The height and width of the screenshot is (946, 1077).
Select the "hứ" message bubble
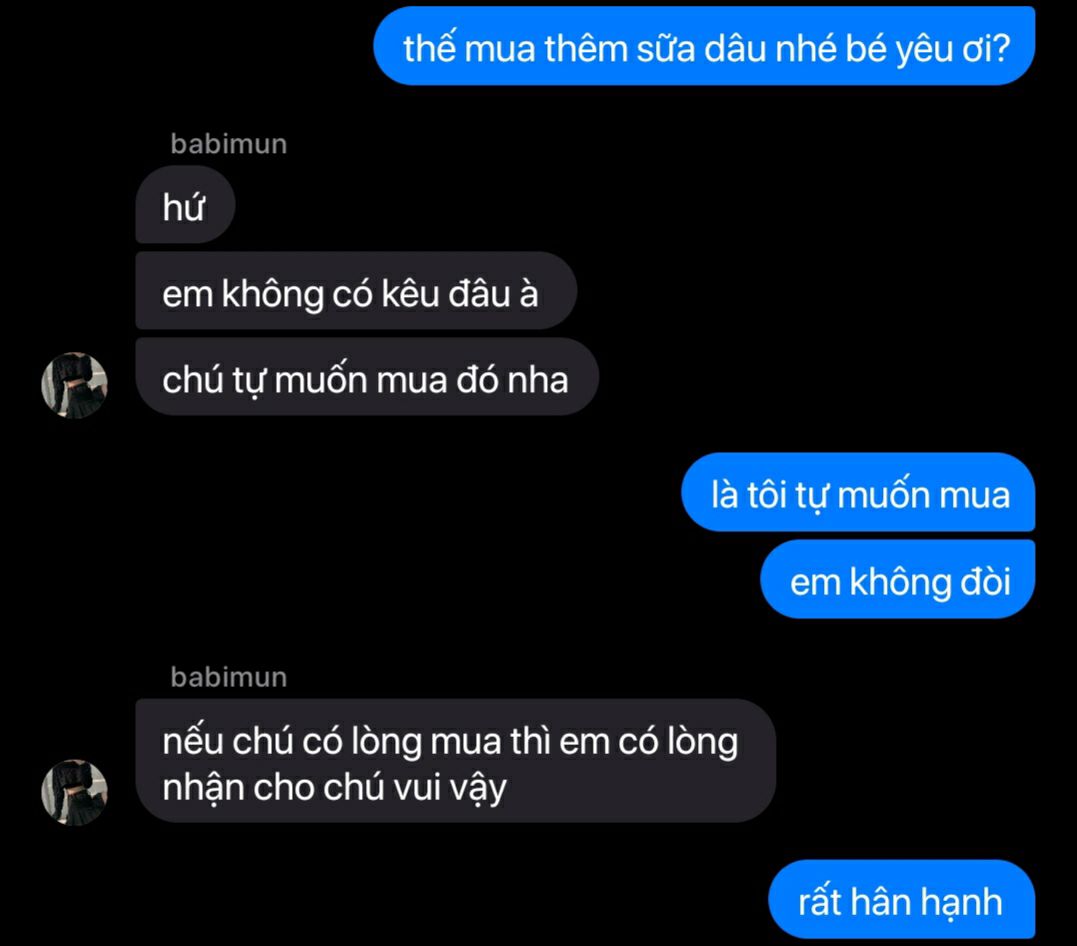185,205
